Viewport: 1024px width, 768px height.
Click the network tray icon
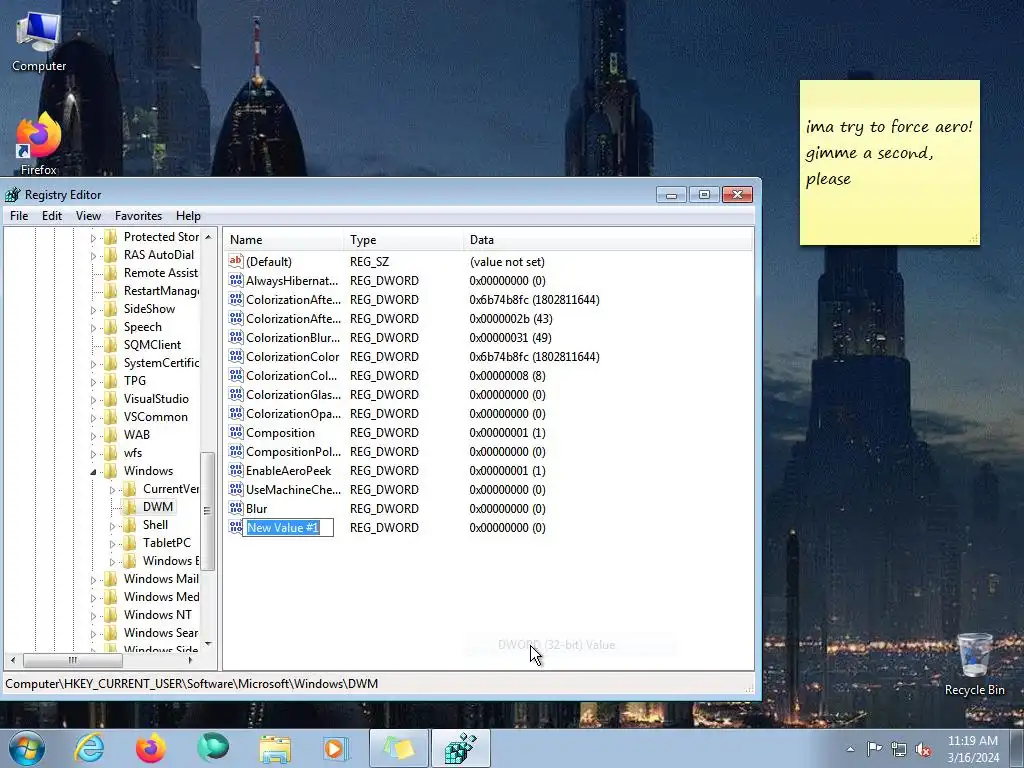[899, 749]
